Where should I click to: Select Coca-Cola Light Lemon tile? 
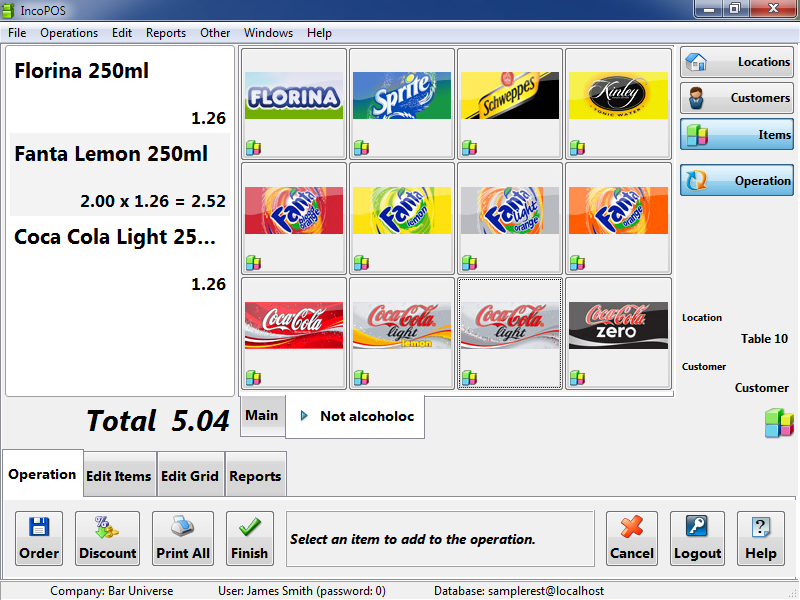click(x=402, y=333)
